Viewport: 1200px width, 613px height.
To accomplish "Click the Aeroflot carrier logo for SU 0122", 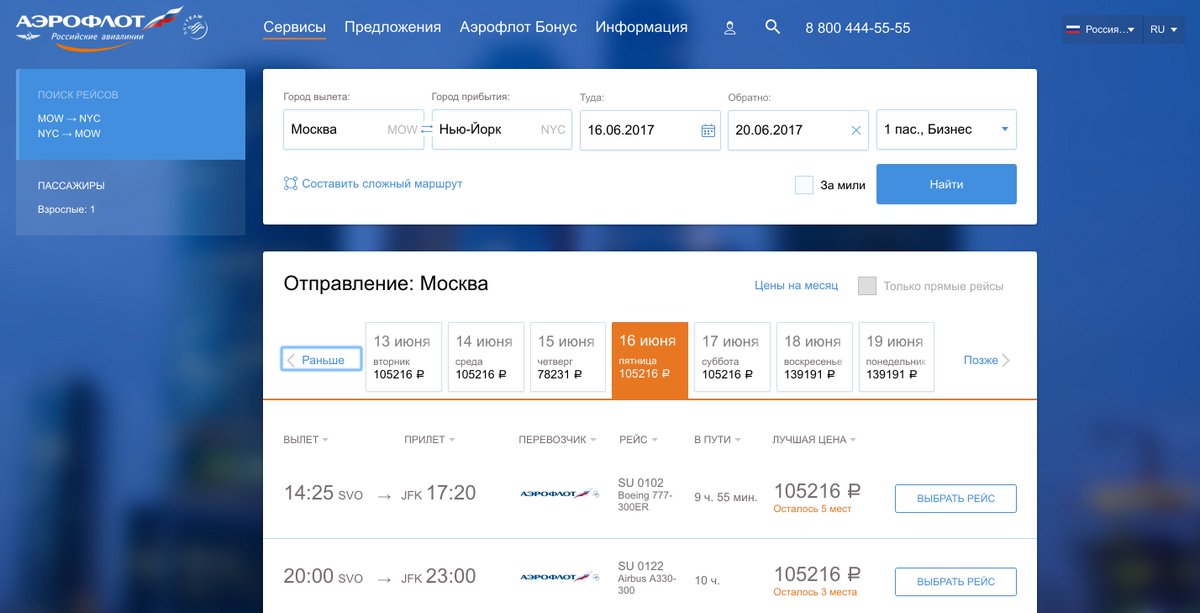I will coord(559,577).
